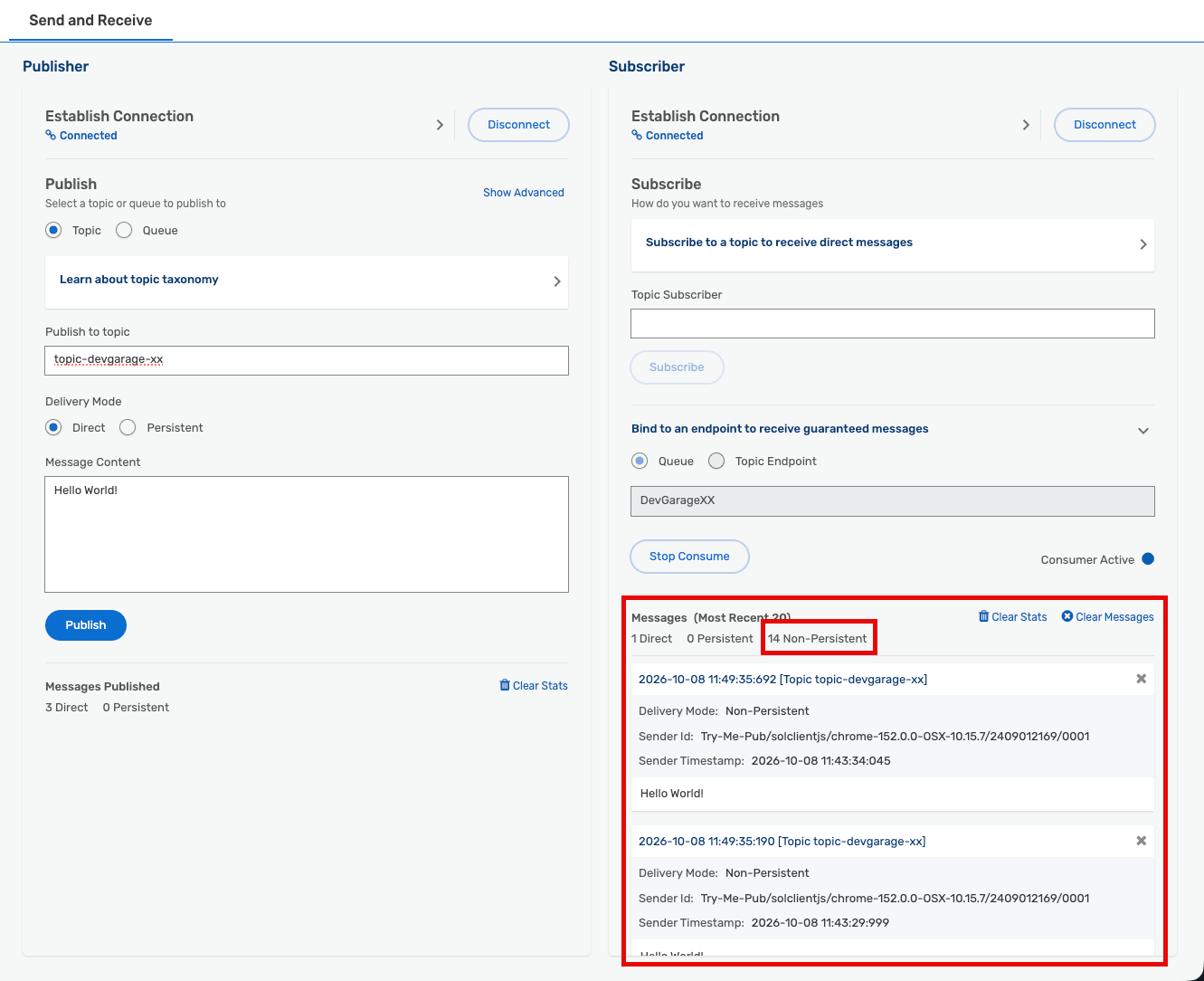The height and width of the screenshot is (981, 1204).
Task: Select Topic Endpoint radio
Action: (x=716, y=461)
